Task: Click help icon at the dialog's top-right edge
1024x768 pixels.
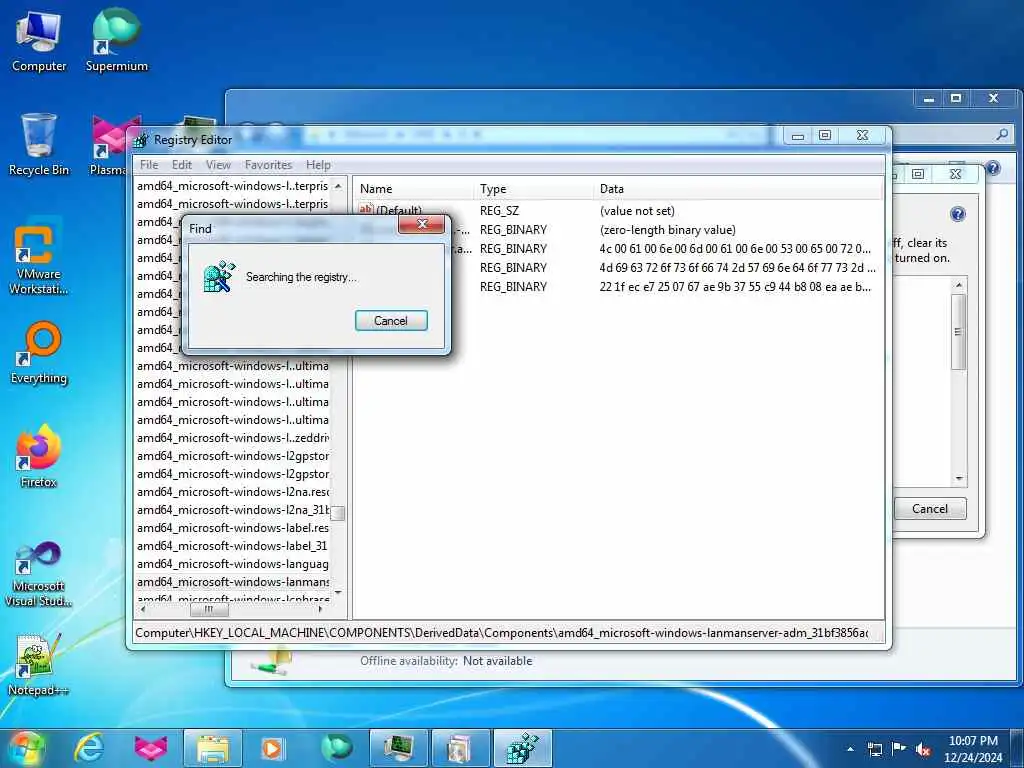Action: (x=993, y=168)
